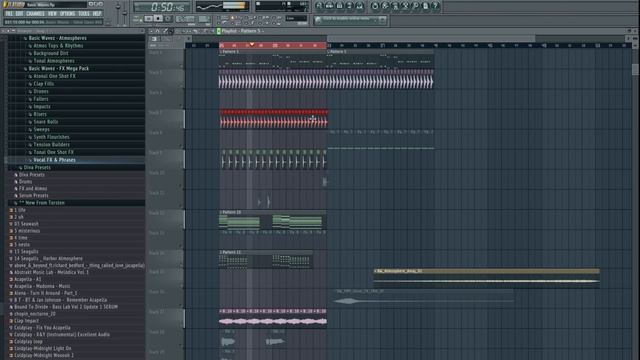Select the 'chopin_nocturne_20' file
The image size is (640, 360).
(34, 314)
